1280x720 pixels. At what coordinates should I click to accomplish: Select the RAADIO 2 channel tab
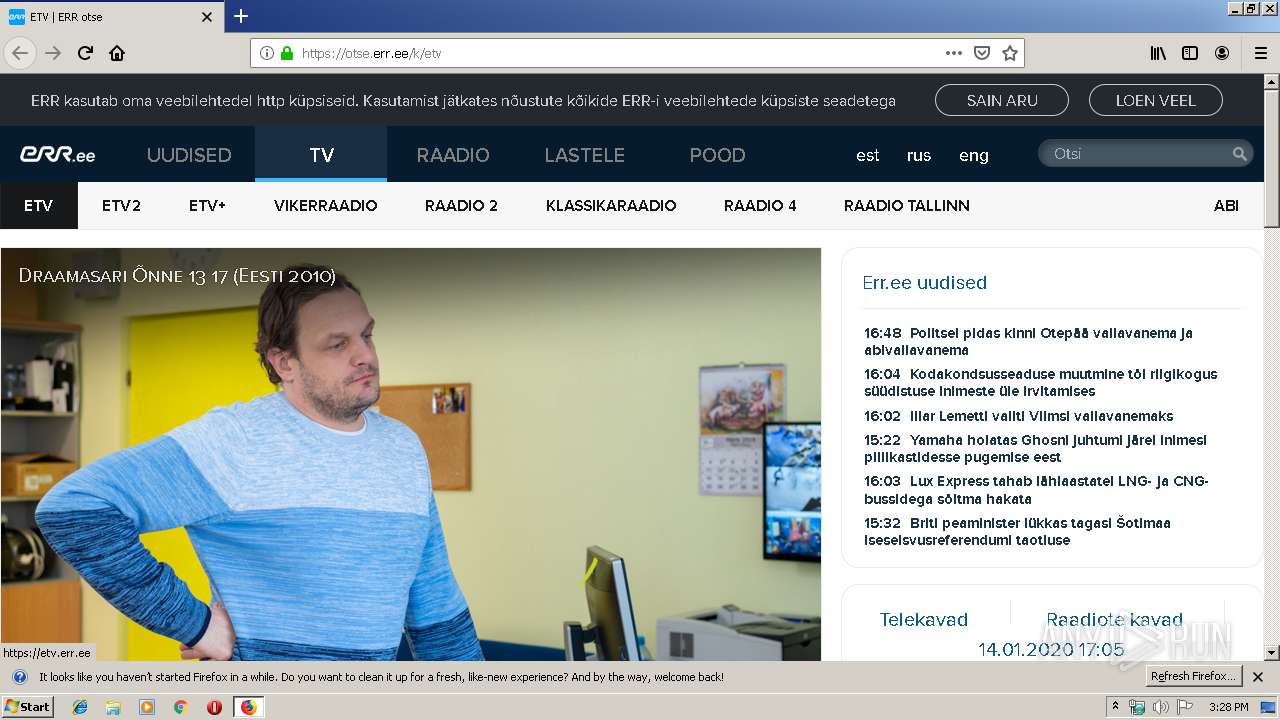tap(461, 205)
